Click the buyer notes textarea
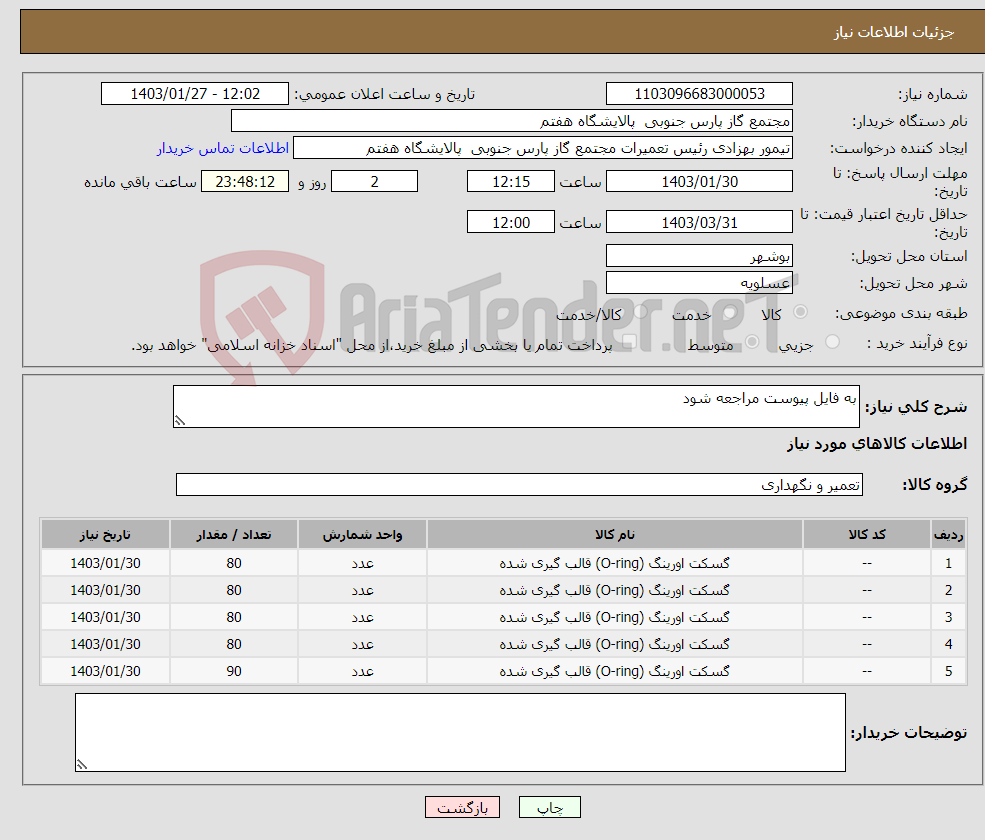The width and height of the screenshot is (985, 840). tap(460, 733)
